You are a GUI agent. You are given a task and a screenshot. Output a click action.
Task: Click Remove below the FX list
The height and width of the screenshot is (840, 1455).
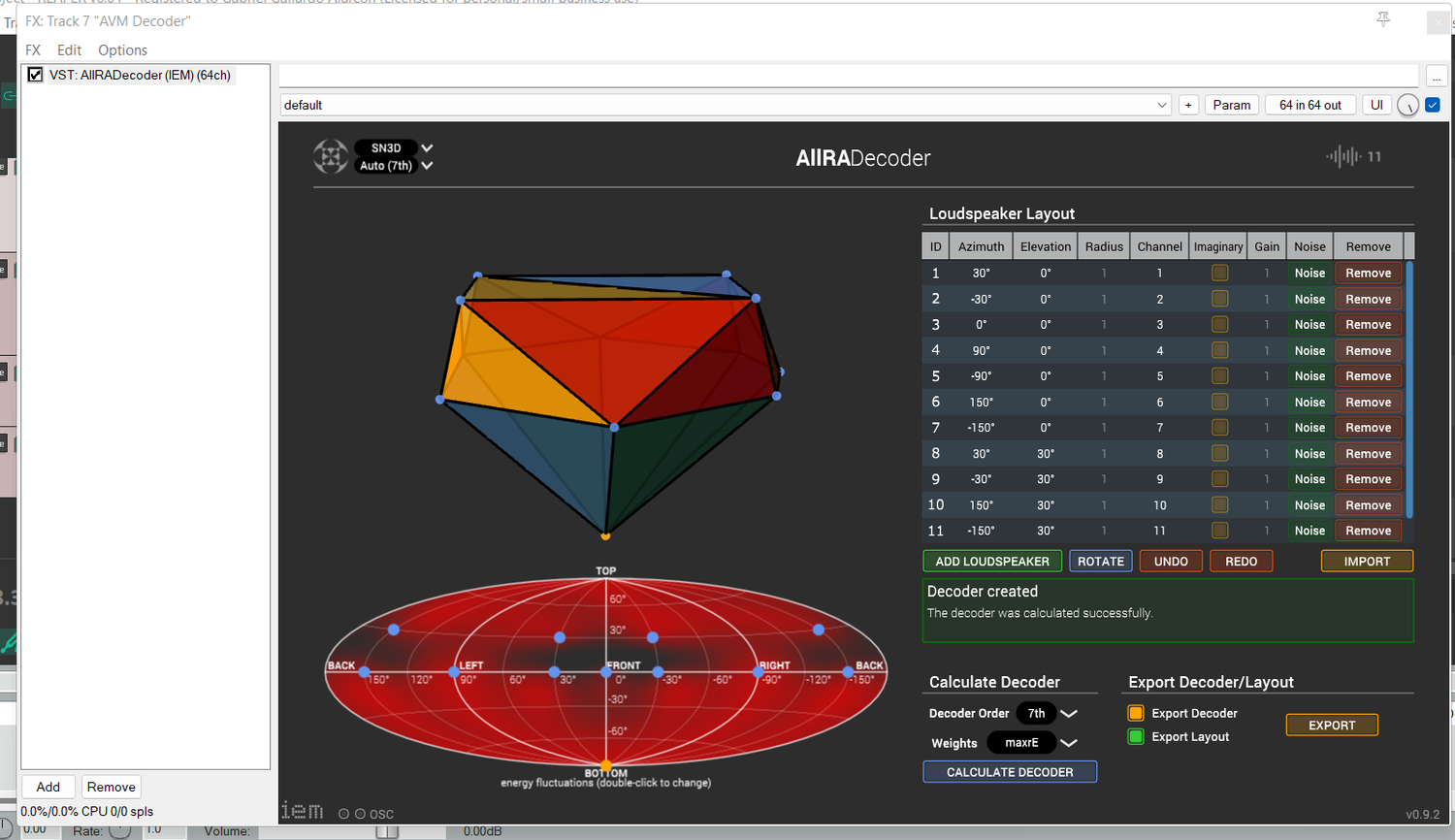pos(112,787)
